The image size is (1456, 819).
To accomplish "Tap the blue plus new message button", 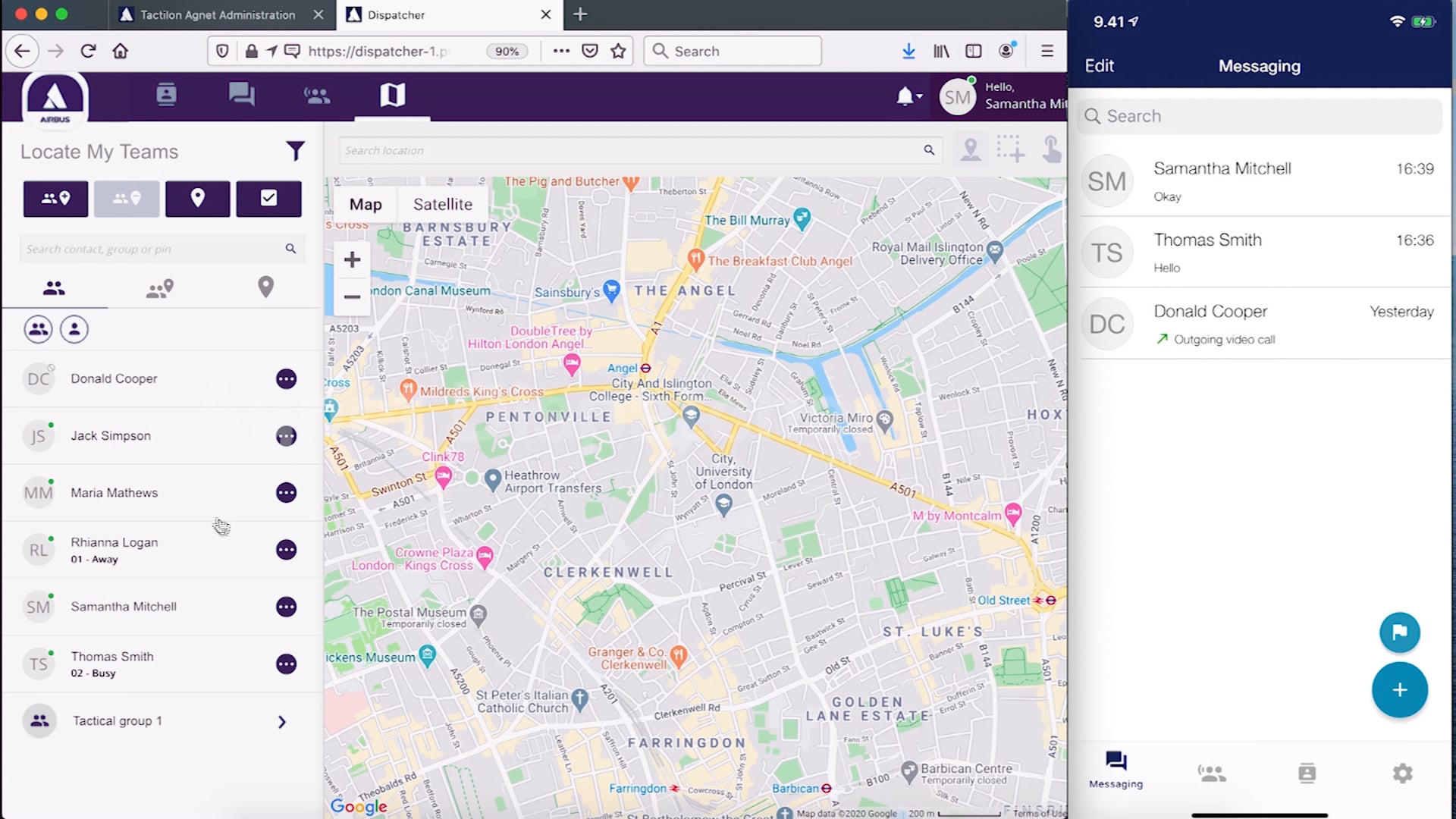I will click(x=1399, y=690).
